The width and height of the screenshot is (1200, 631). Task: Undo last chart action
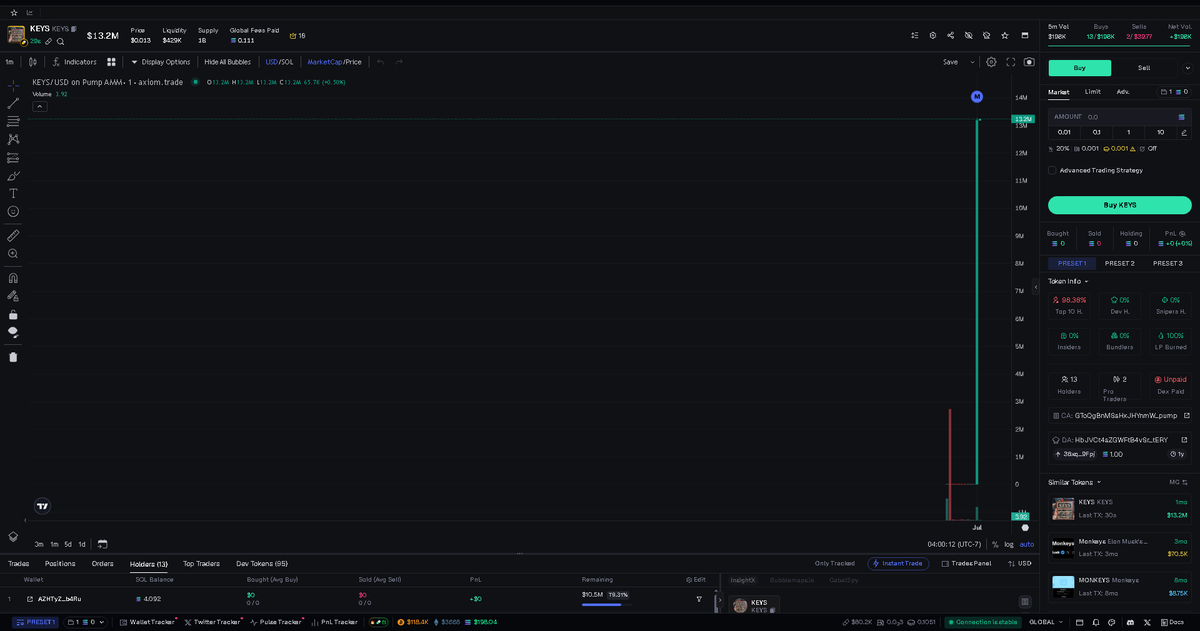tap(380, 62)
